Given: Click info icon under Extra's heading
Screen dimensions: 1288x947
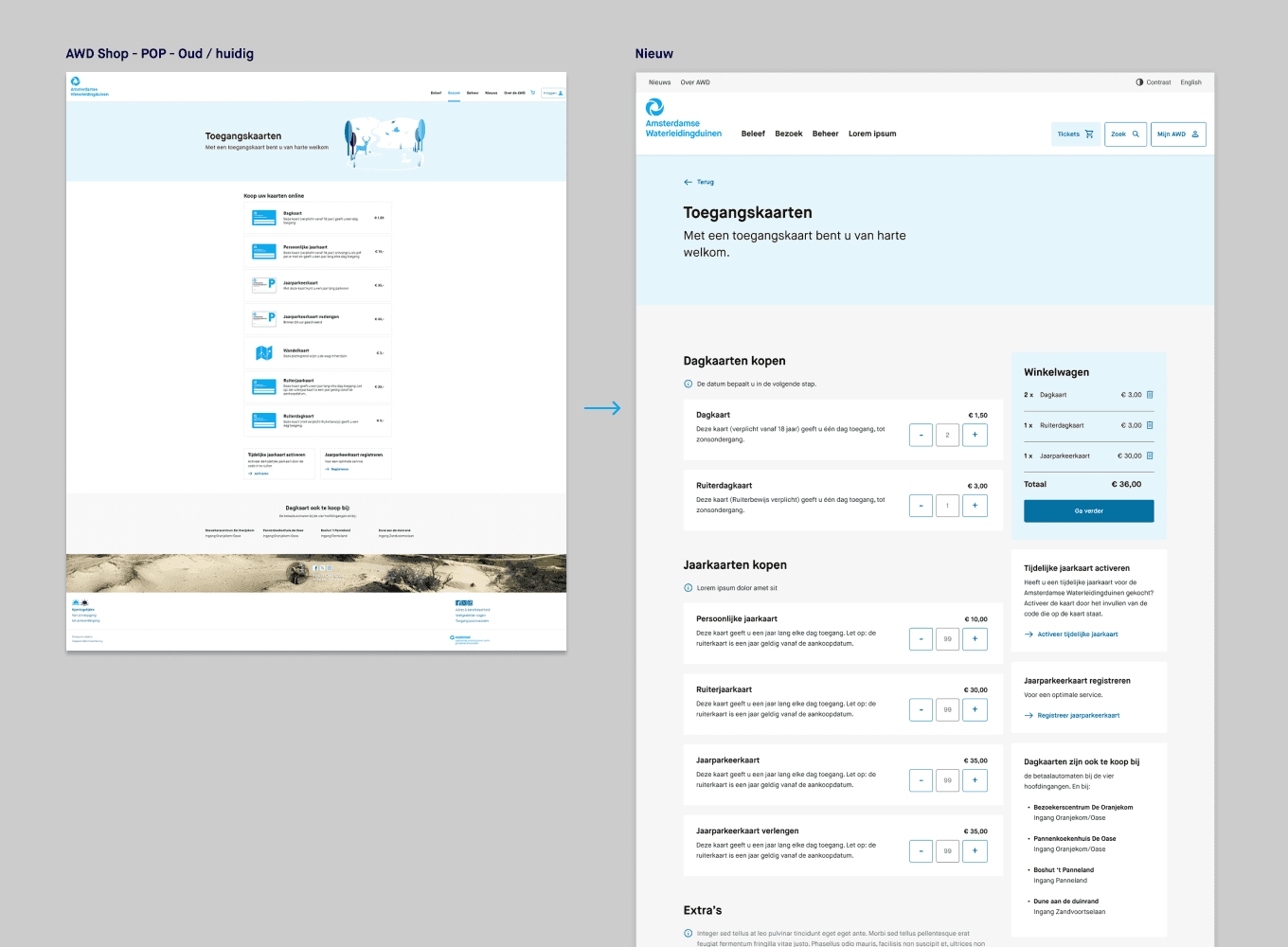Looking at the screenshot, I should 689,933.
